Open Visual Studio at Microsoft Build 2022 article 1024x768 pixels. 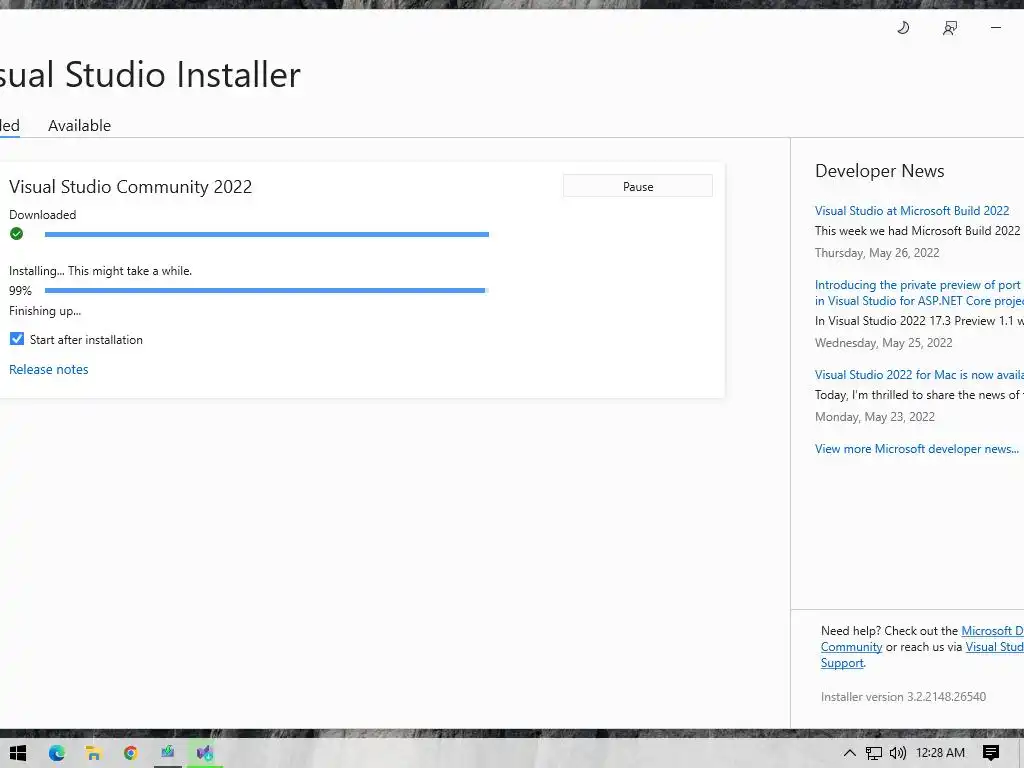pyautogui.click(x=912, y=210)
